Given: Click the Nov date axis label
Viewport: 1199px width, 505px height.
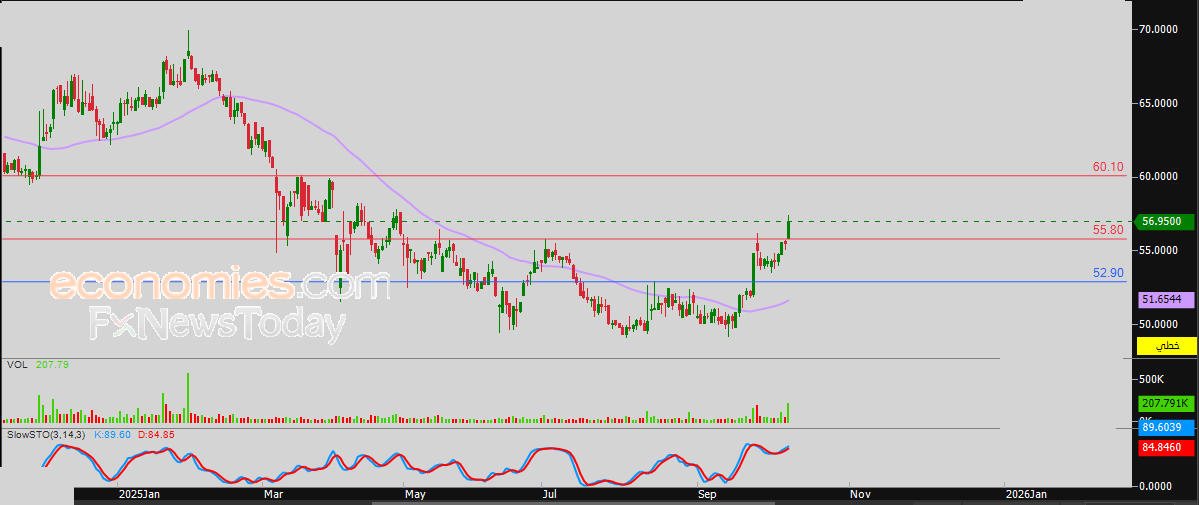Looking at the screenshot, I should (x=860, y=494).
